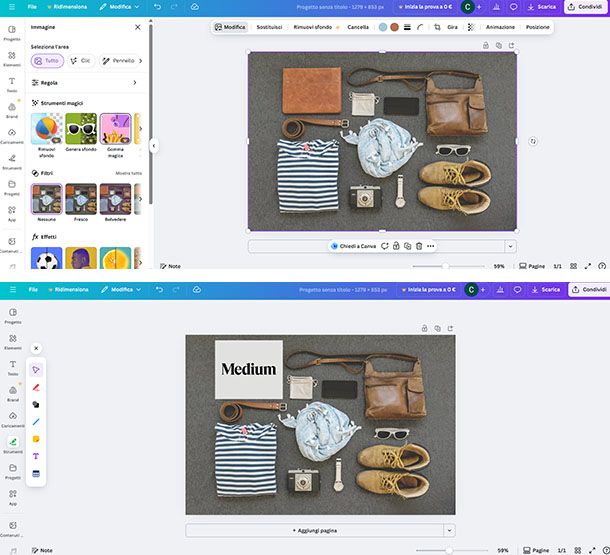Image resolution: width=610 pixels, height=555 pixels.
Task: Open the add page dropdown arrow in the top screenshot
Action: (510, 246)
